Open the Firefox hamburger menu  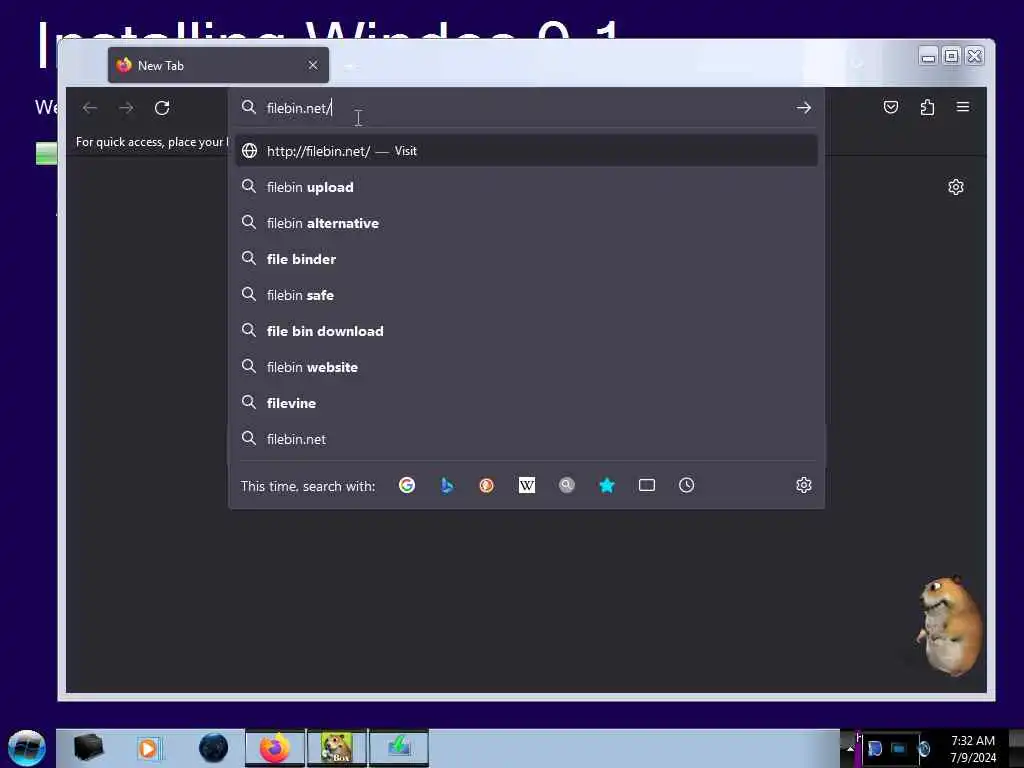tap(963, 106)
